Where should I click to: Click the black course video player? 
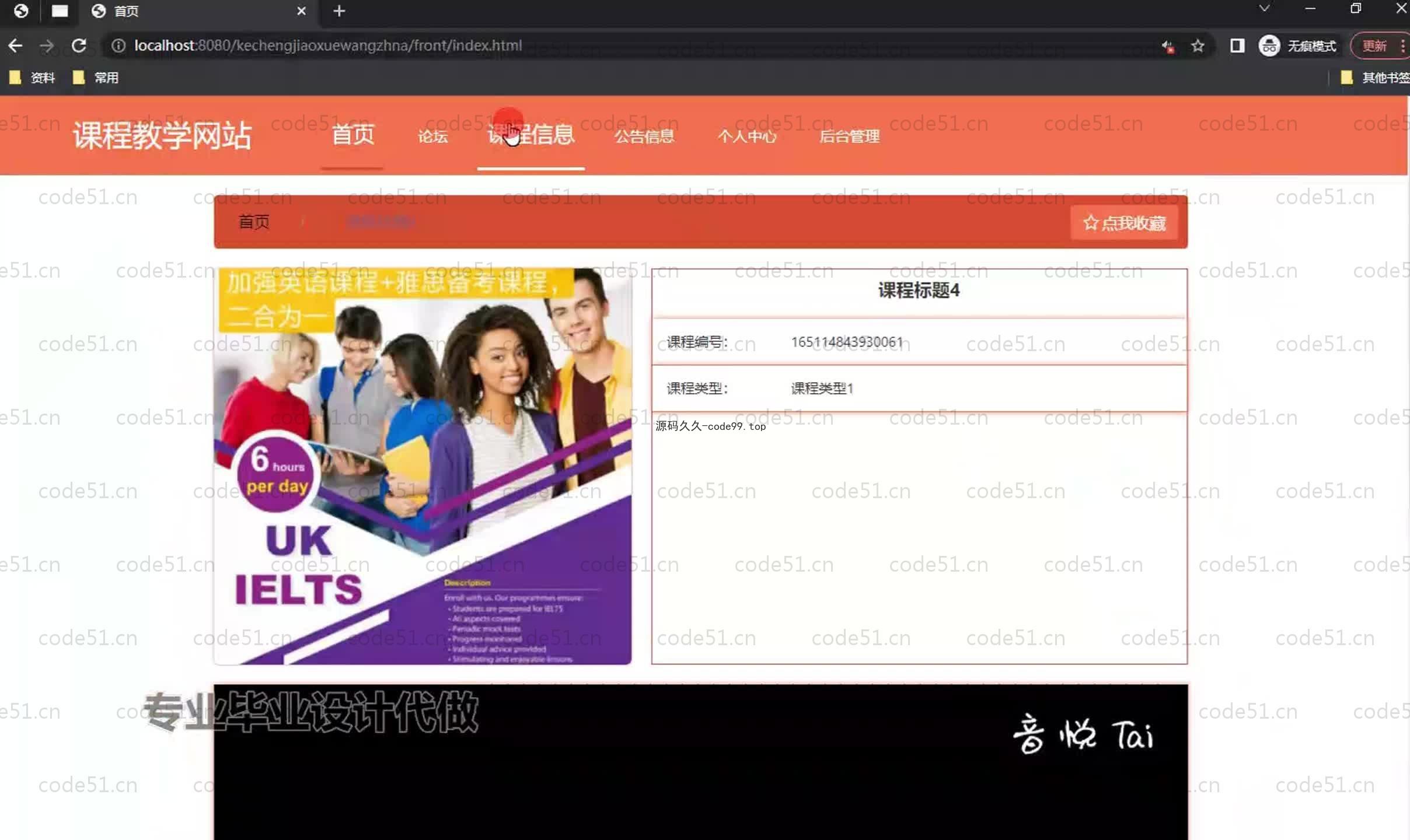click(x=700, y=762)
